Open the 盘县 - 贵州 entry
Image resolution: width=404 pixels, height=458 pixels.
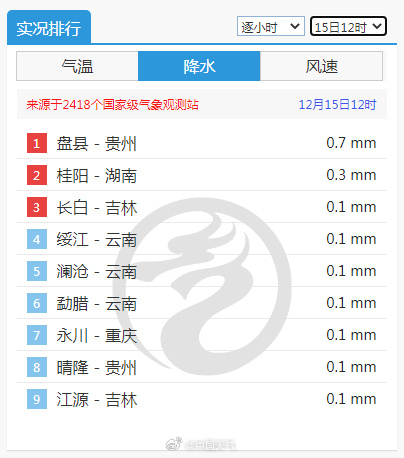(x=202, y=143)
